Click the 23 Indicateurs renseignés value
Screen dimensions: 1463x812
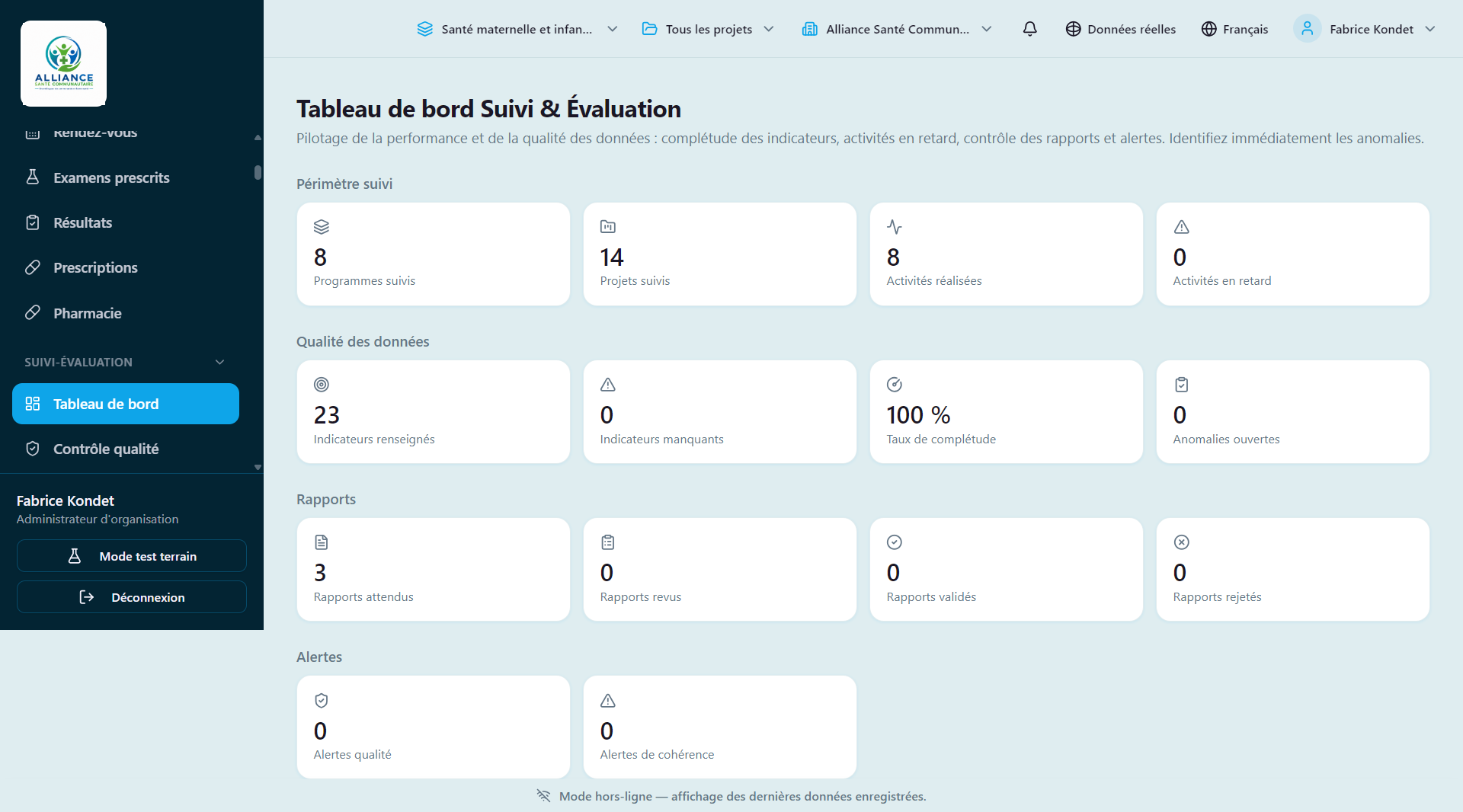327,415
